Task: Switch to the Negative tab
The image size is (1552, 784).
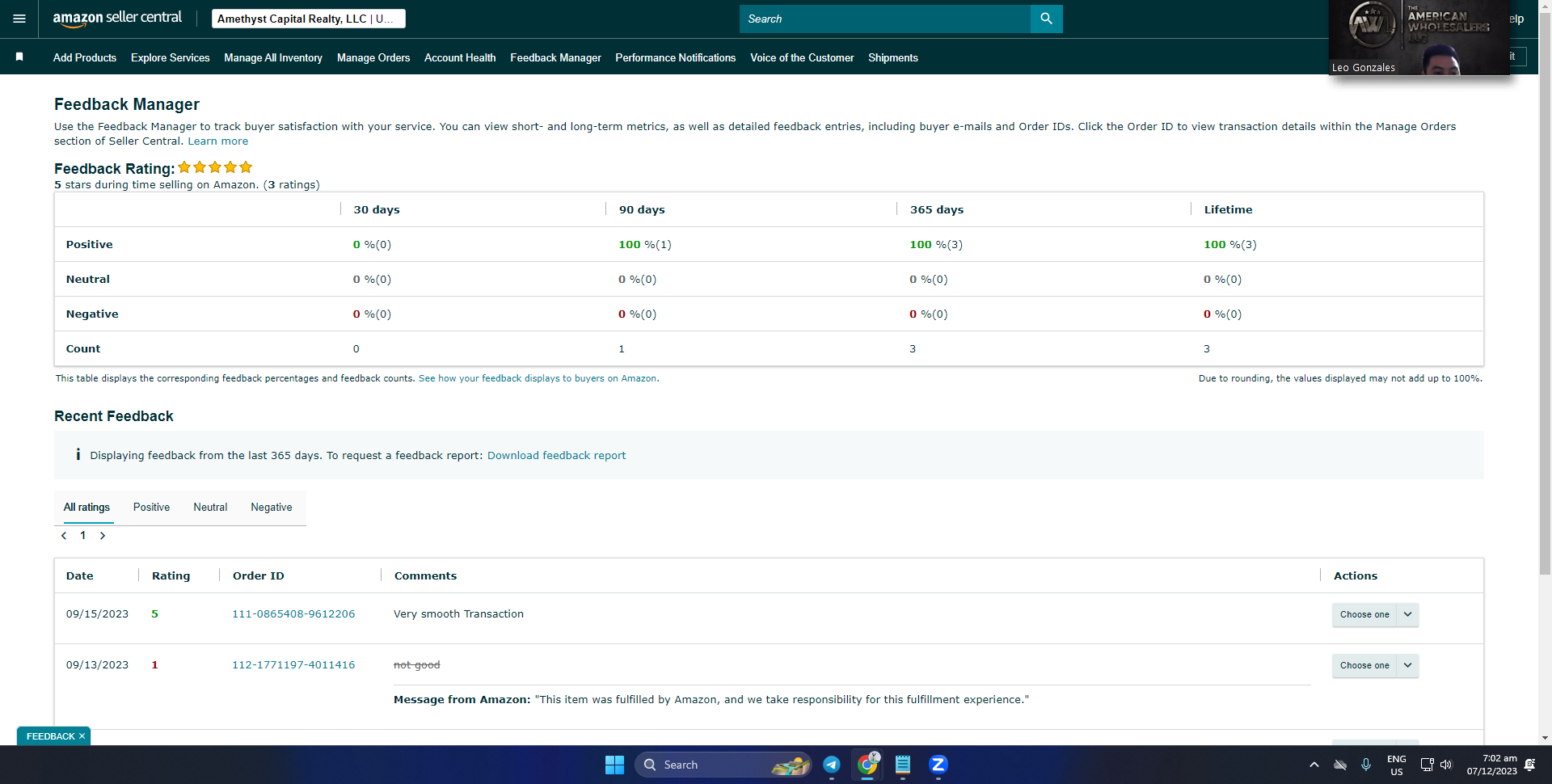Action: pyautogui.click(x=272, y=508)
